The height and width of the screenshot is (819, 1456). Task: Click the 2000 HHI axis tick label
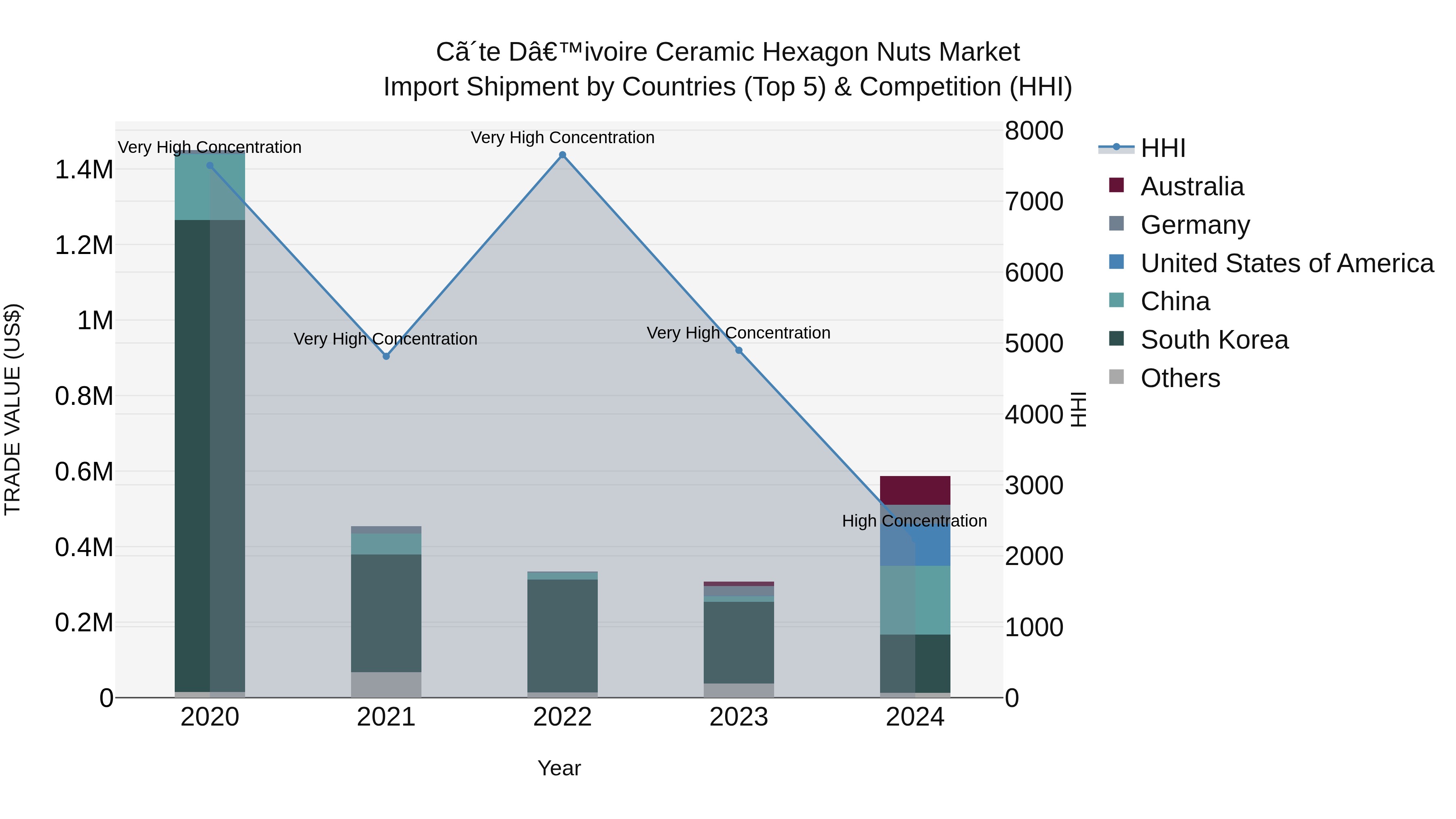tap(1034, 556)
